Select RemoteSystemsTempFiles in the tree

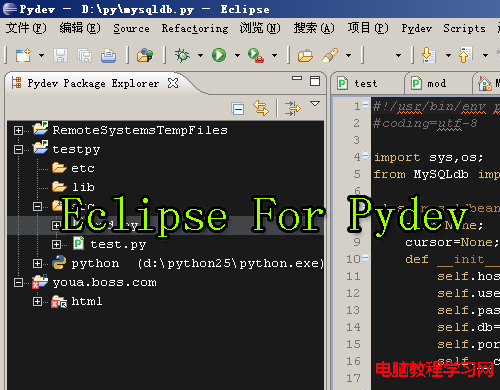tap(140, 130)
